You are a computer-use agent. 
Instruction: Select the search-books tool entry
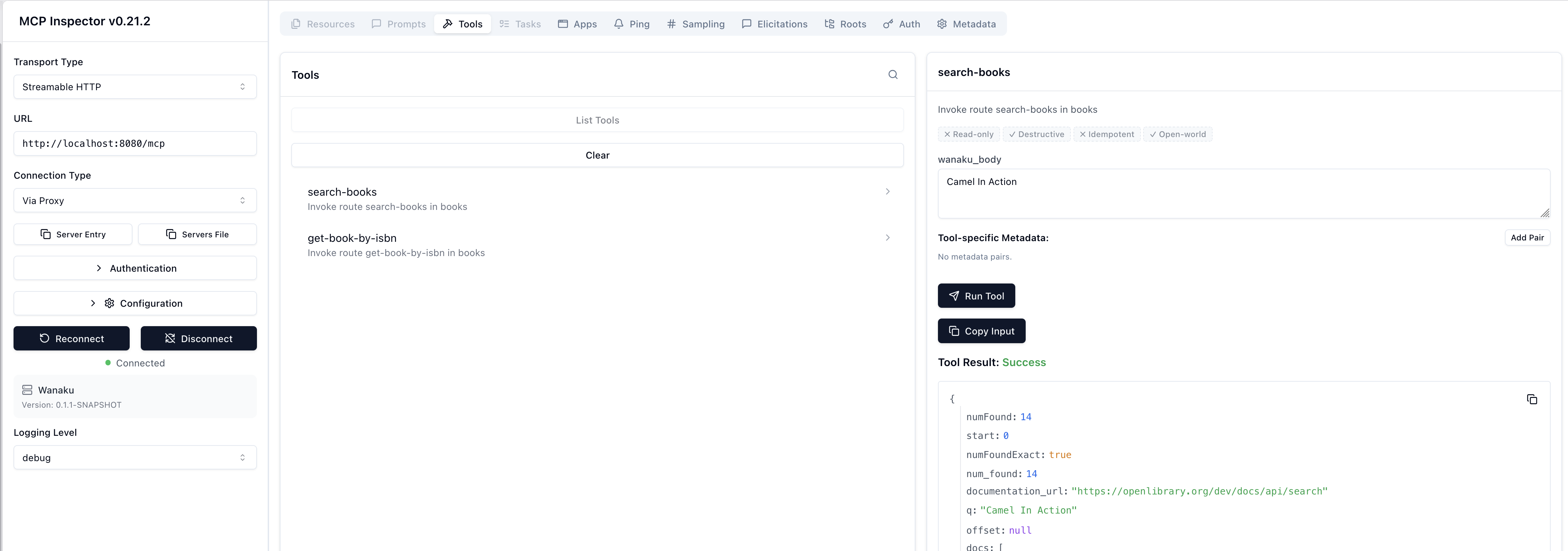click(597, 199)
